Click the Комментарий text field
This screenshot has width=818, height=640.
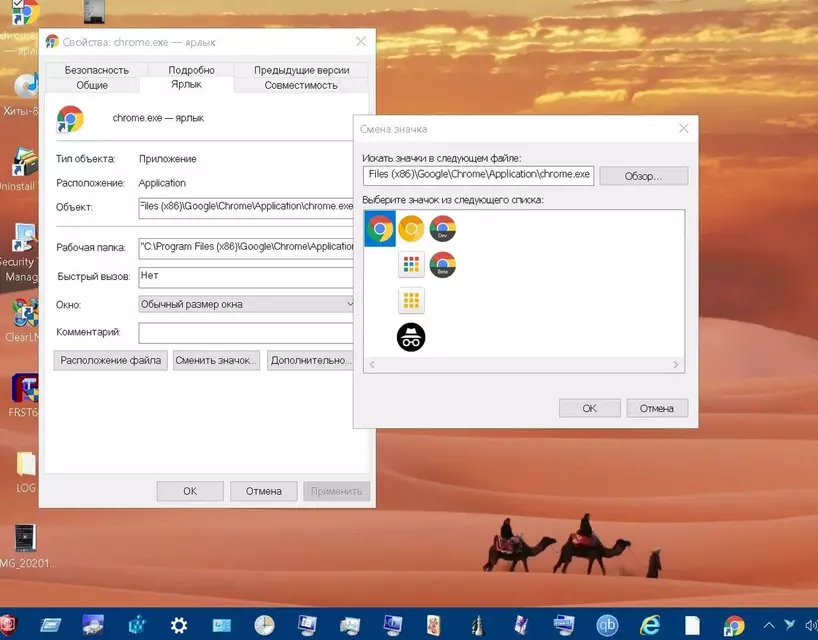tap(246, 333)
